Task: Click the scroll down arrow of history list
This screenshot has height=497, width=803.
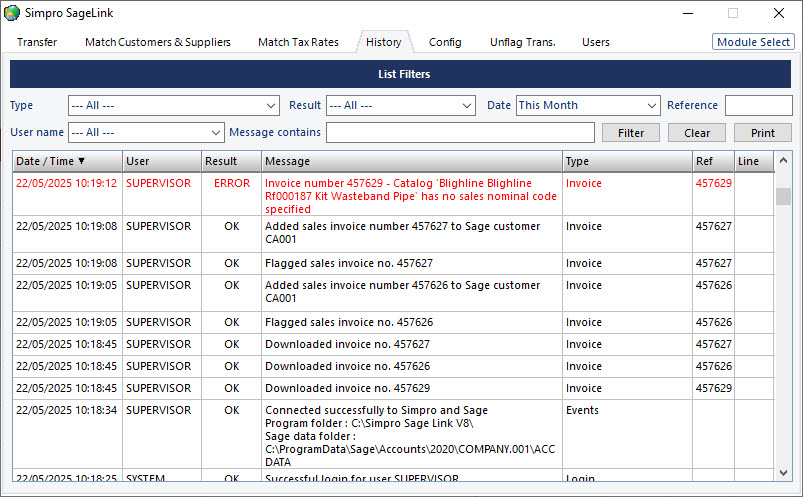Action: pos(784,472)
